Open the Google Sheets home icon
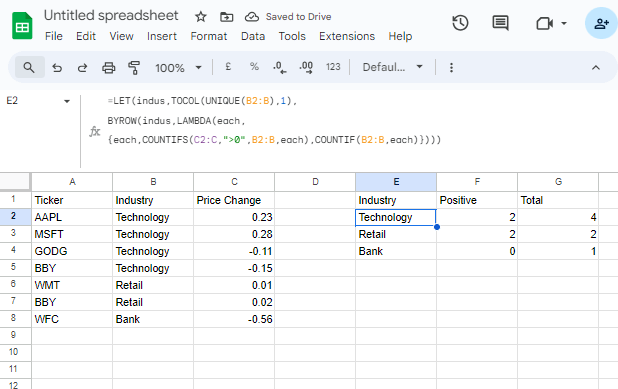 pyautogui.click(x=22, y=26)
